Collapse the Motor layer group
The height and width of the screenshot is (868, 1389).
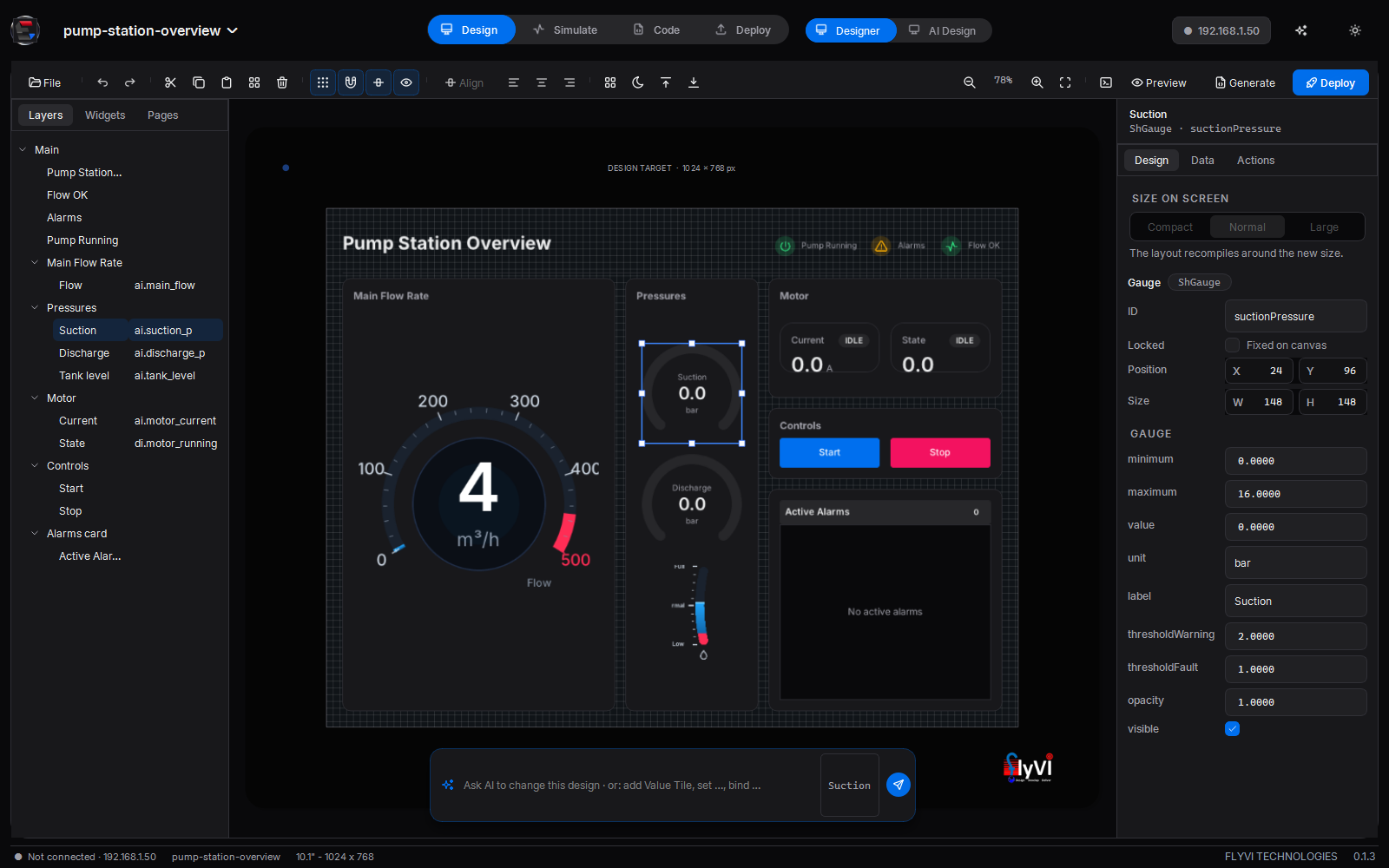[x=35, y=398]
